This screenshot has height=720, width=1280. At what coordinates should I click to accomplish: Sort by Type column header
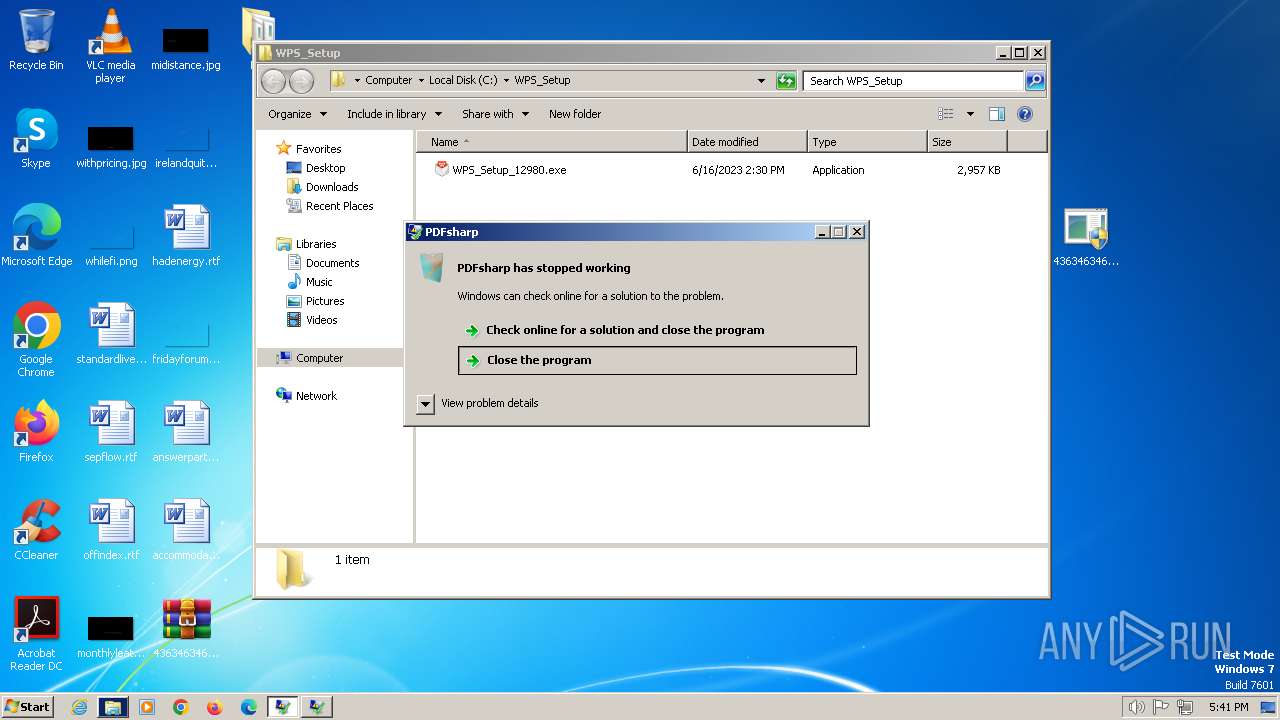click(x=867, y=142)
